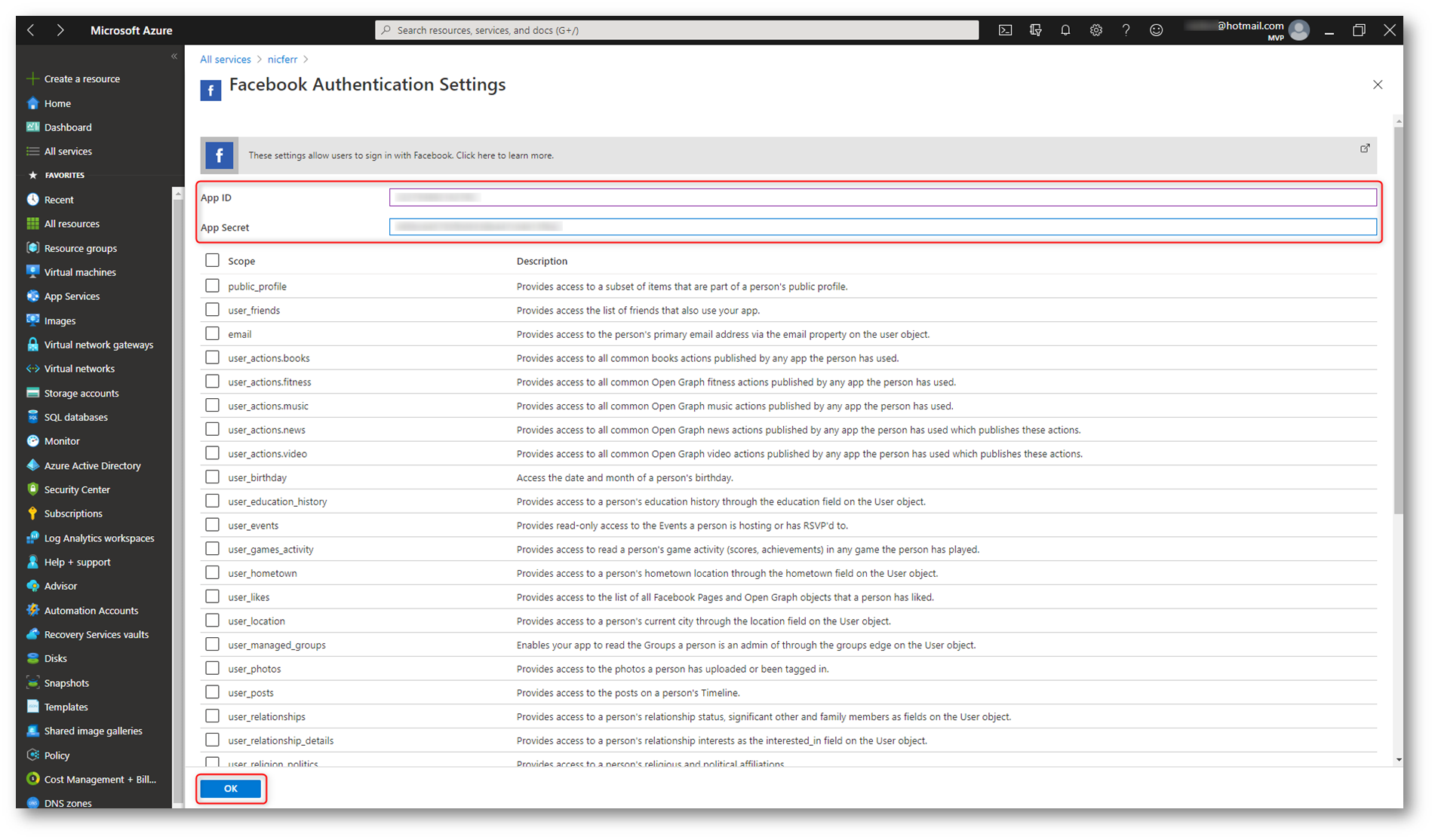Check the user_friends scope
Image resolution: width=1435 pixels, height=840 pixels.
(x=212, y=310)
